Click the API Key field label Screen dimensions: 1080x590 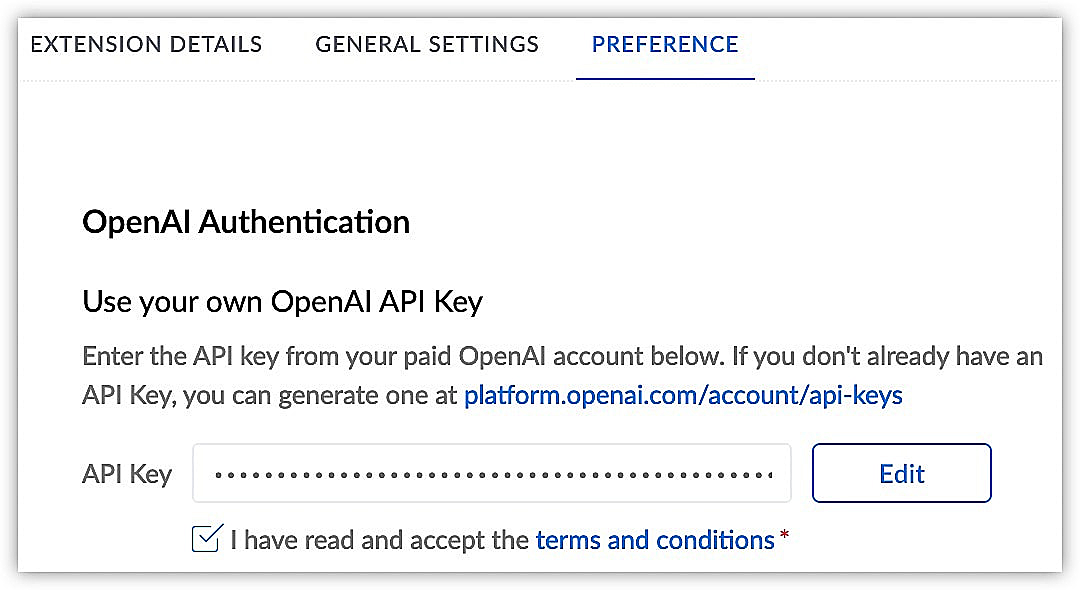click(x=127, y=474)
